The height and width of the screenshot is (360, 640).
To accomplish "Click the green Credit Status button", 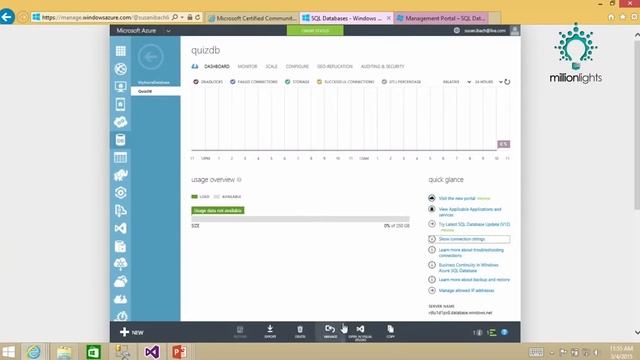I will [315, 31].
